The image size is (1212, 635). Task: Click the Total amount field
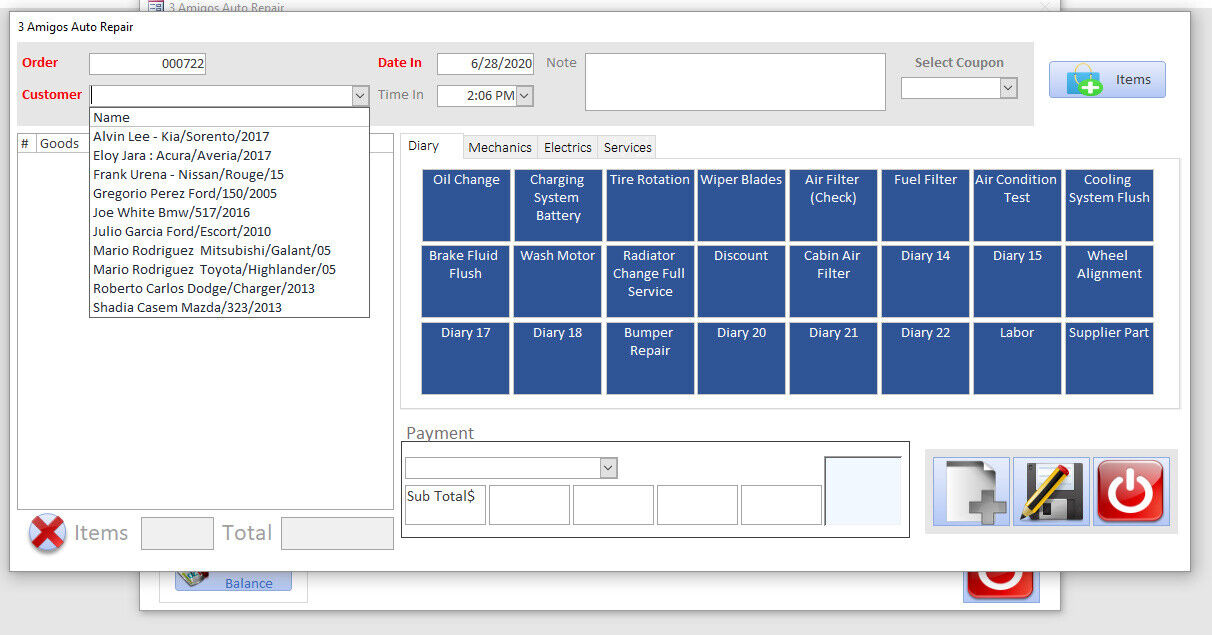(337, 533)
